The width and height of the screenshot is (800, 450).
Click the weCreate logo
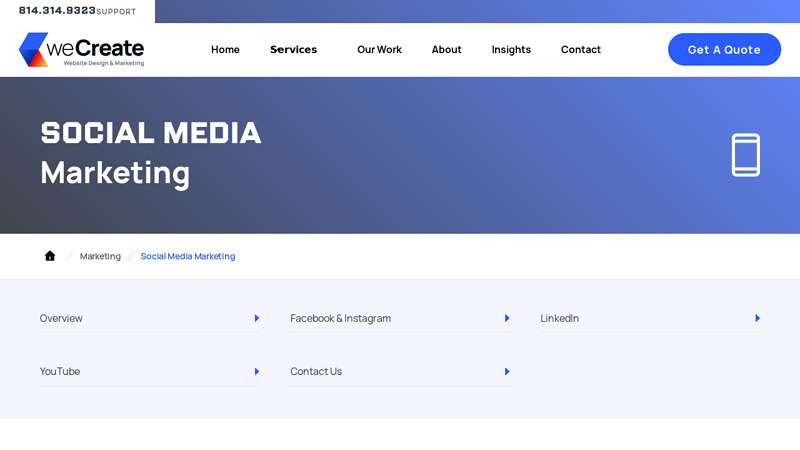pos(82,50)
